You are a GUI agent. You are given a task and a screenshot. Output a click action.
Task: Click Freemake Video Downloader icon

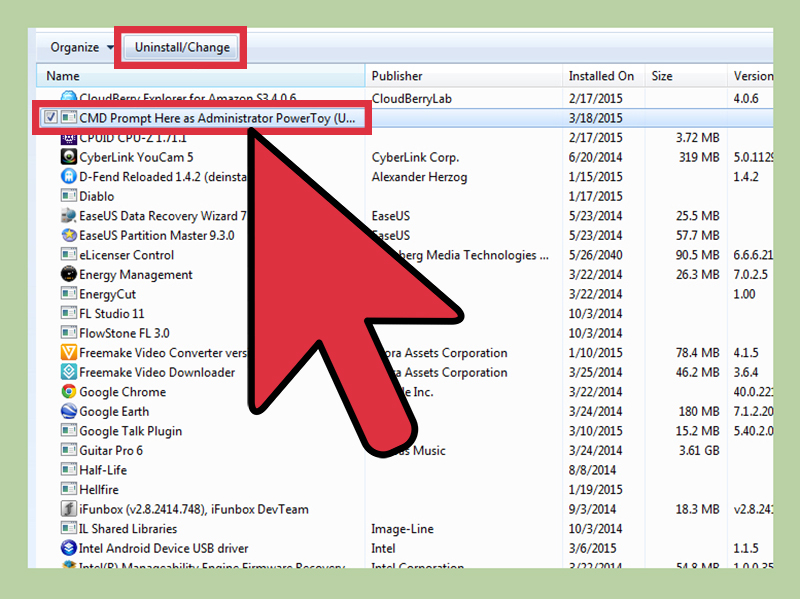pos(68,372)
